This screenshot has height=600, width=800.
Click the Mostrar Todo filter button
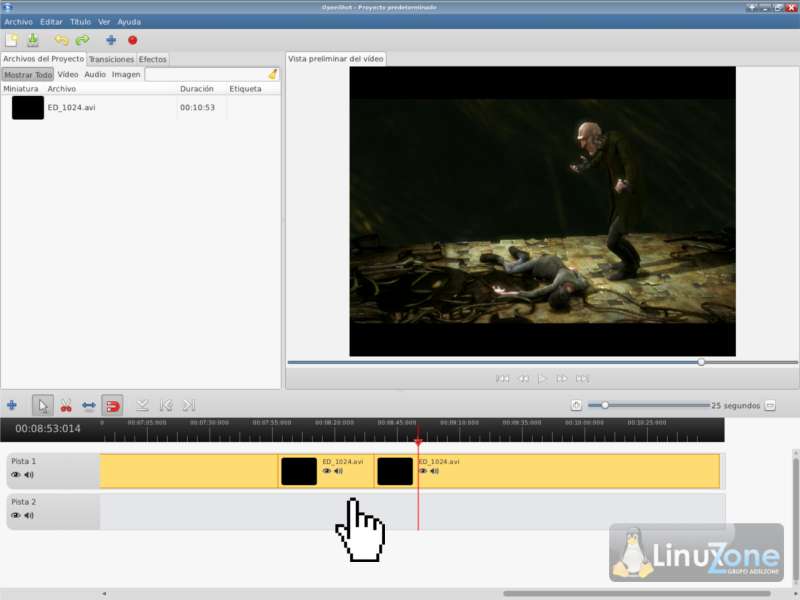coord(28,74)
